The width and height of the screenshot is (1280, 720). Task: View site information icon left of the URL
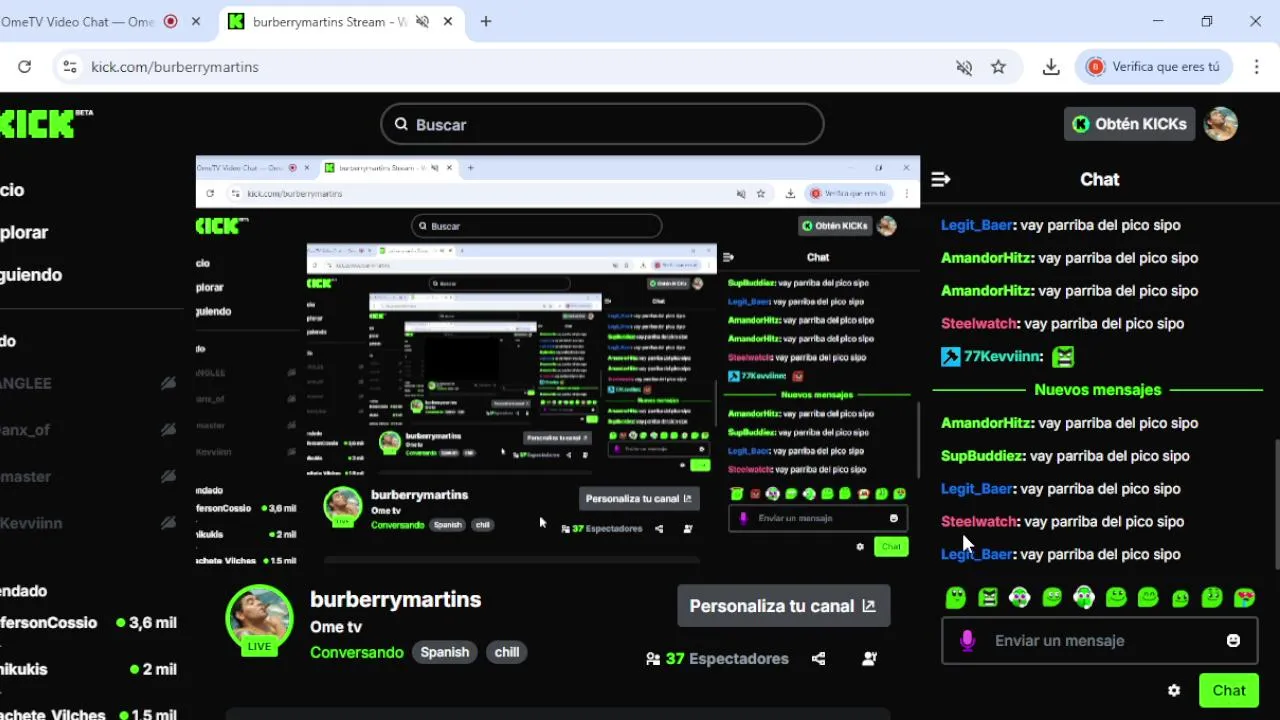(69, 67)
